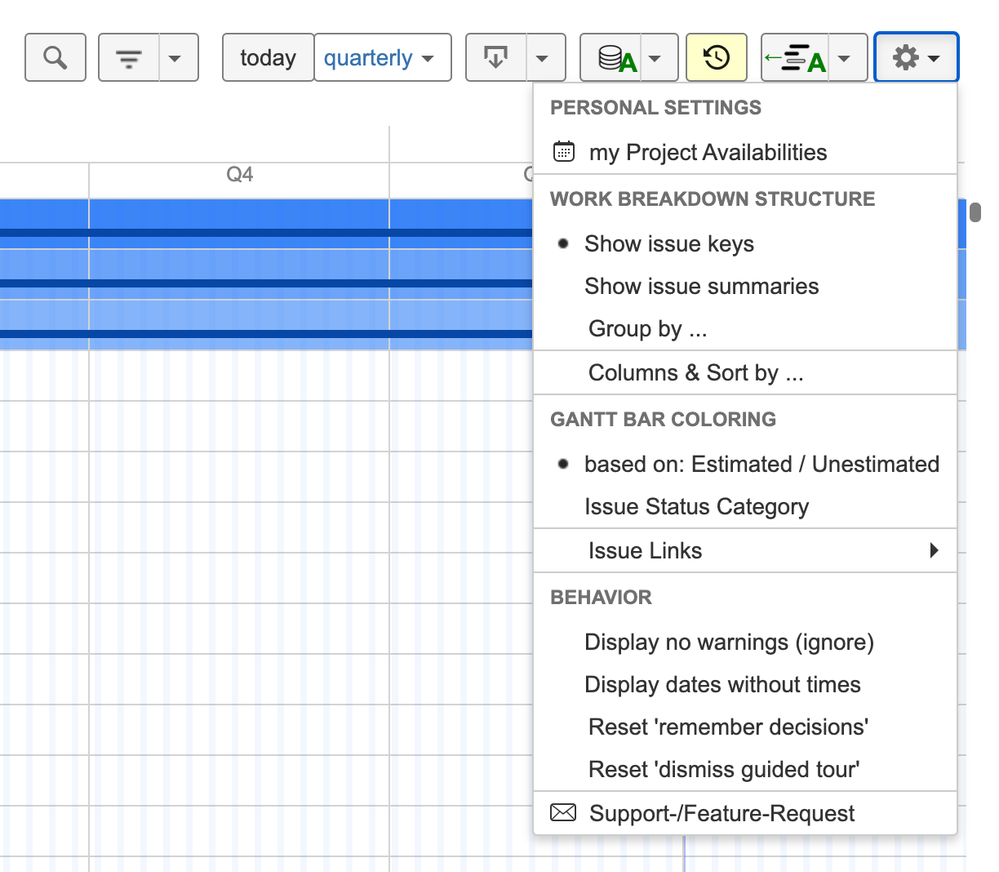Click the Q4 timeline header
The image size is (999, 872).
pyautogui.click(x=239, y=175)
